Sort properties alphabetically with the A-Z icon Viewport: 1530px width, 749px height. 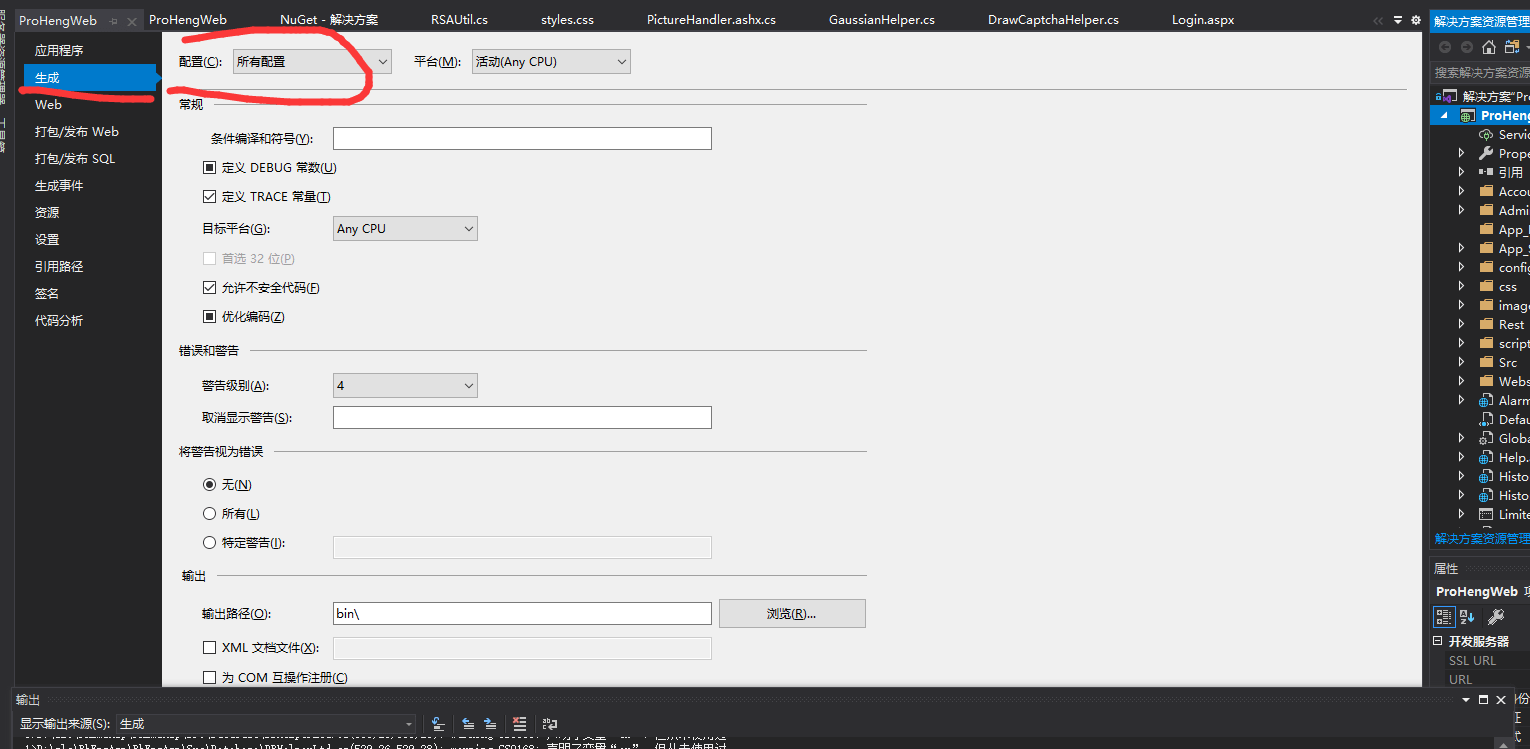1467,617
